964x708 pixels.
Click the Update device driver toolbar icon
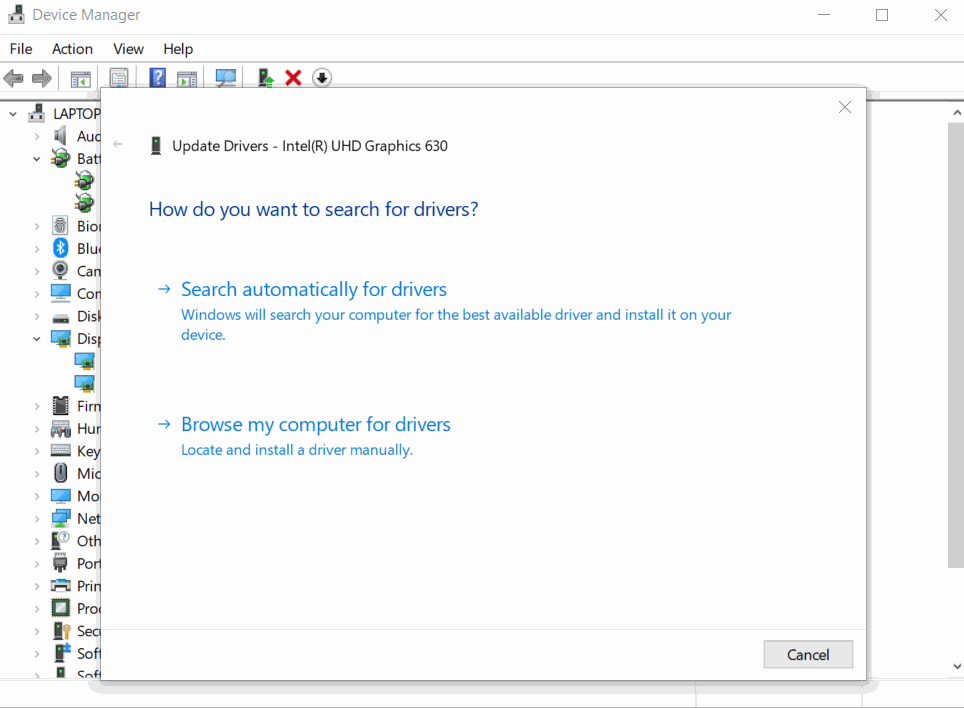[264, 77]
